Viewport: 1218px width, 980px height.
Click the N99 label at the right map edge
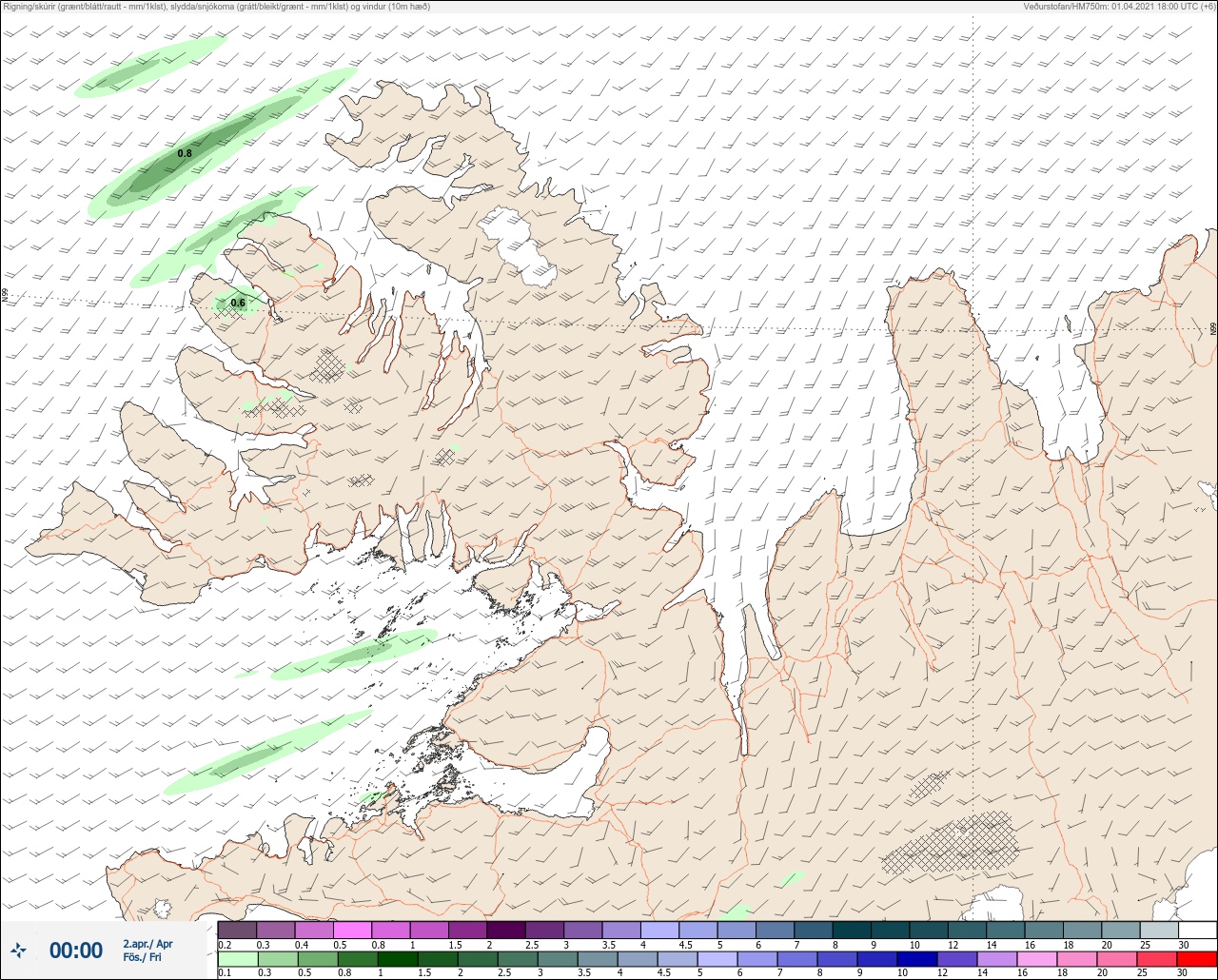pos(1213,328)
